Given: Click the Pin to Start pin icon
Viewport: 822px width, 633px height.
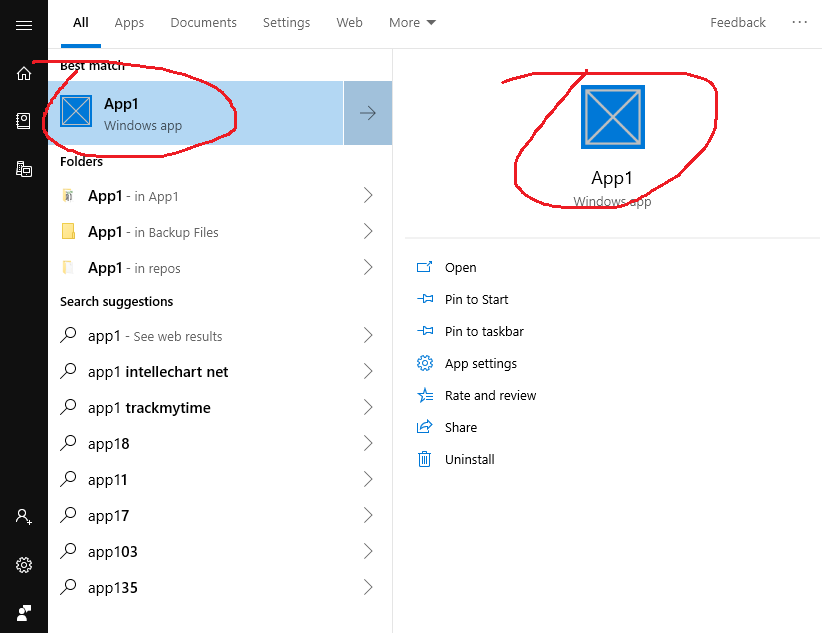Looking at the screenshot, I should coord(427,299).
